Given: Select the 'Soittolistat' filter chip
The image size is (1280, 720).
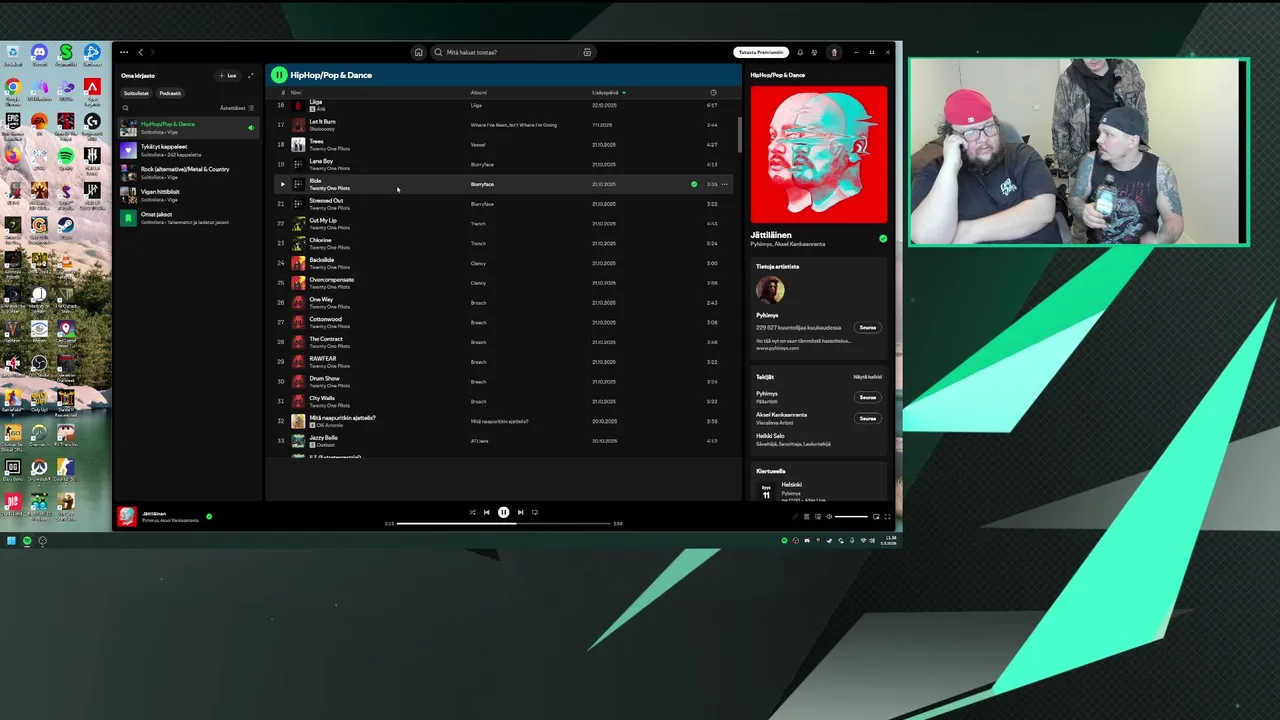Looking at the screenshot, I should [x=136, y=93].
